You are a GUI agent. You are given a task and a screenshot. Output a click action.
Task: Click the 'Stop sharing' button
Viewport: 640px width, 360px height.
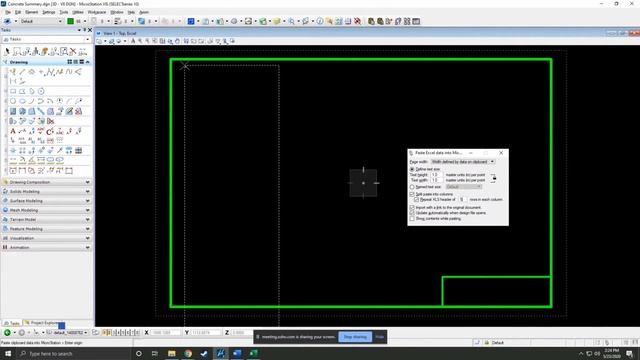tap(355, 337)
